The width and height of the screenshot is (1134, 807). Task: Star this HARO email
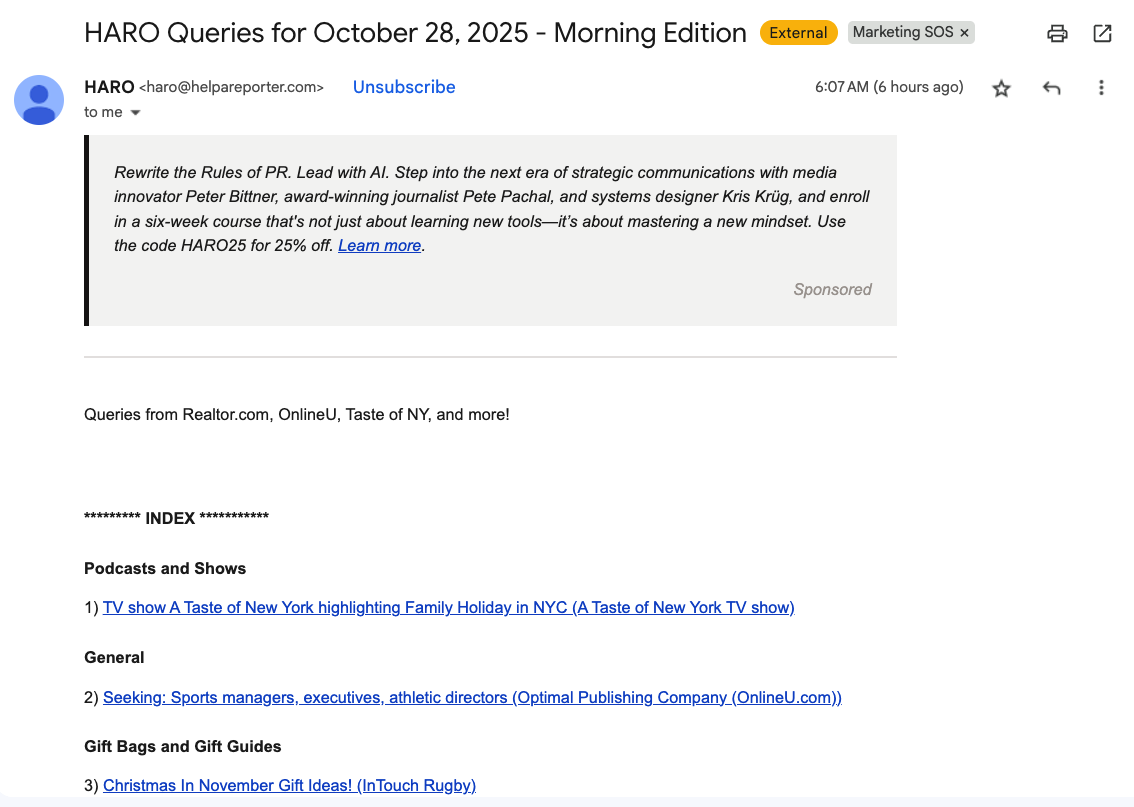click(1001, 88)
